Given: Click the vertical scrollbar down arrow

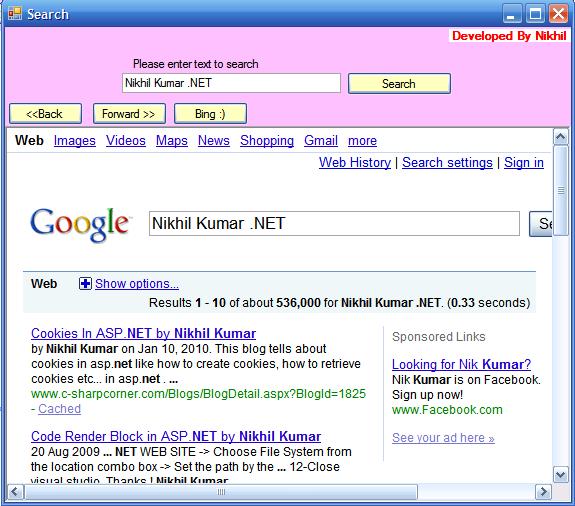Looking at the screenshot, I should pos(561,475).
